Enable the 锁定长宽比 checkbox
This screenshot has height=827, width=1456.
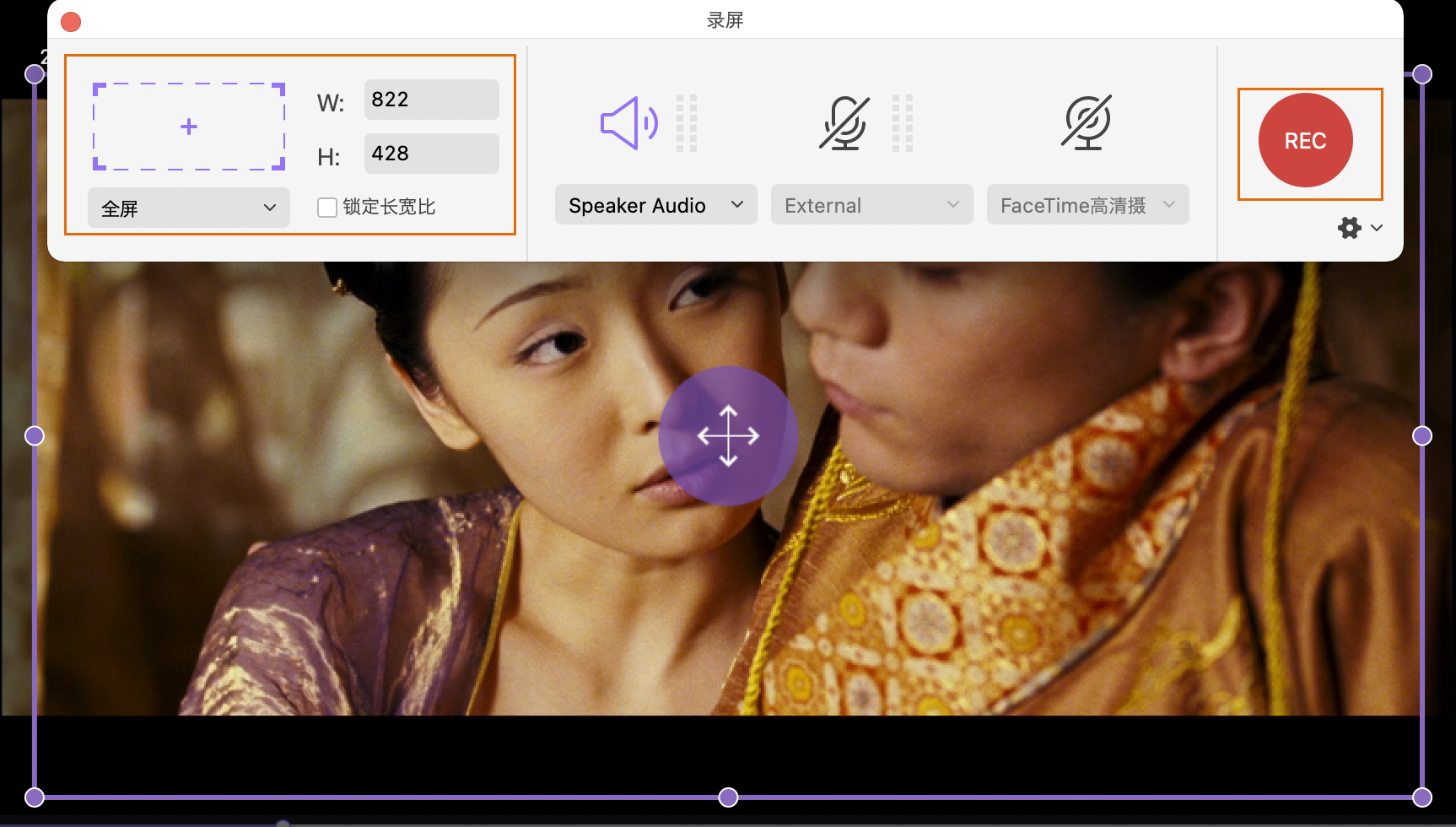pos(327,208)
